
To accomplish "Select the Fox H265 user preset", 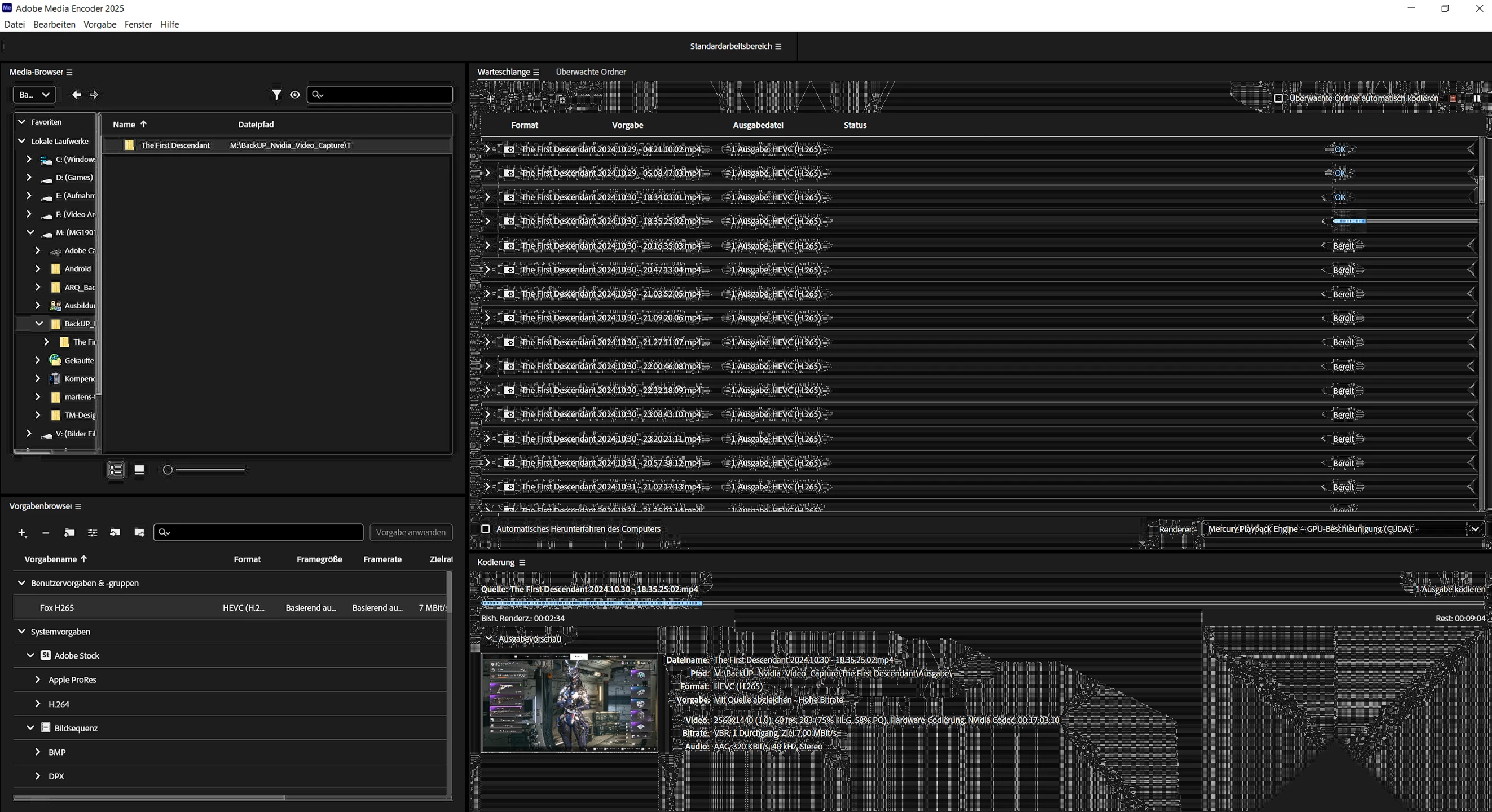I will point(57,607).
